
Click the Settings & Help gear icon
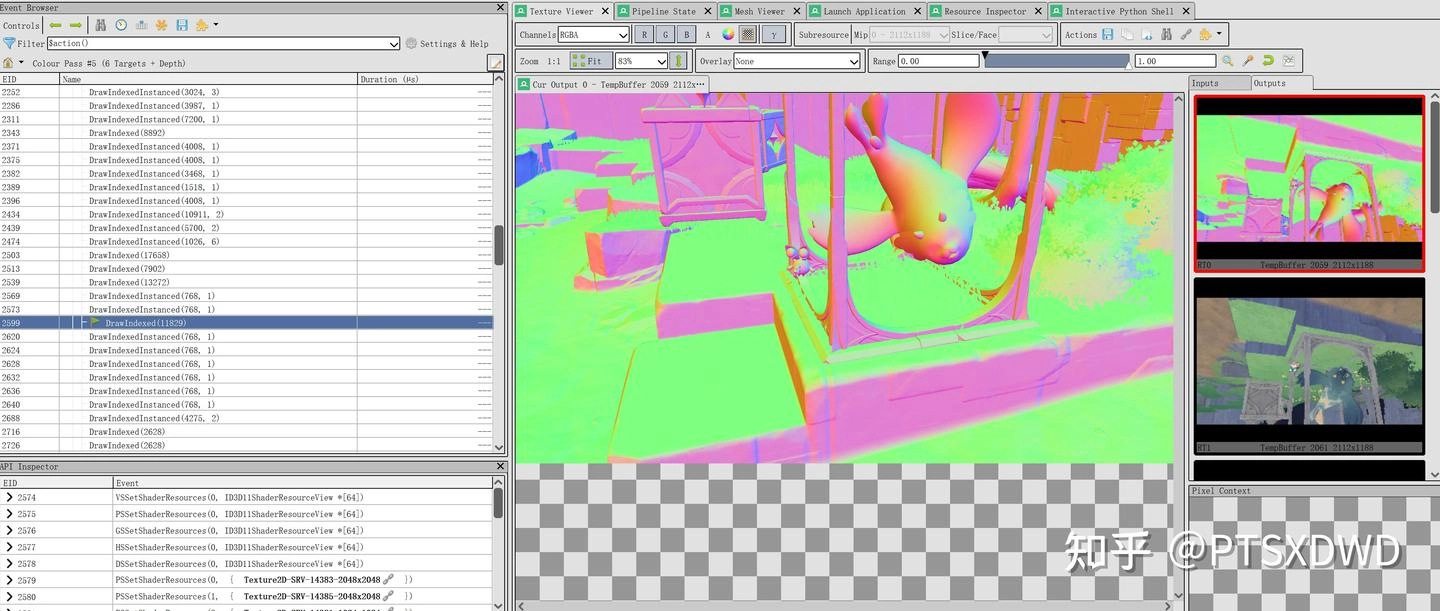pos(411,44)
